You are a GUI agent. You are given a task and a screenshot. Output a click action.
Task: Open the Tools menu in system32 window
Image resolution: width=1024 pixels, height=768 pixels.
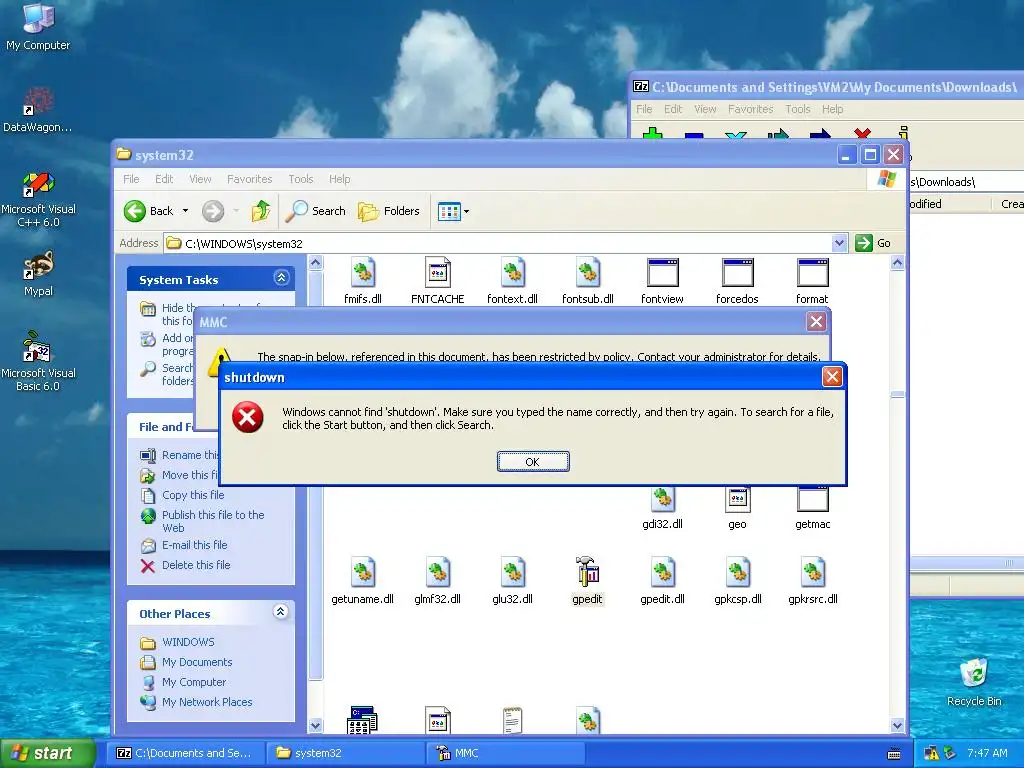[x=300, y=179]
